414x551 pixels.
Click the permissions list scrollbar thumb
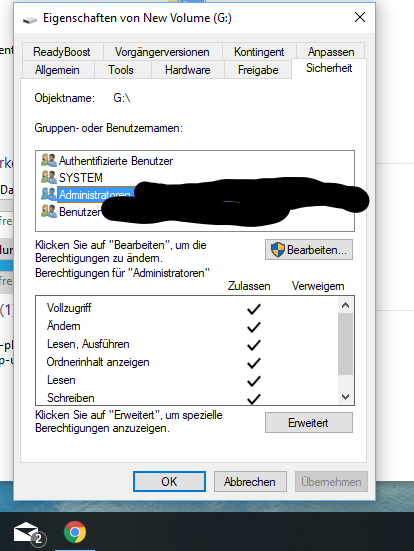click(x=345, y=344)
